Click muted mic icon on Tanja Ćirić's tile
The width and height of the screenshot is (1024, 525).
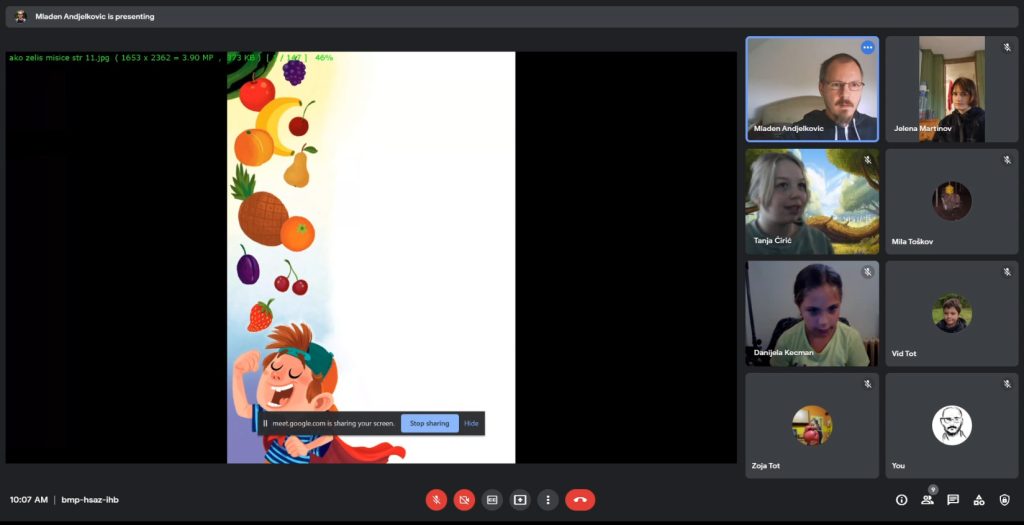coord(867,160)
